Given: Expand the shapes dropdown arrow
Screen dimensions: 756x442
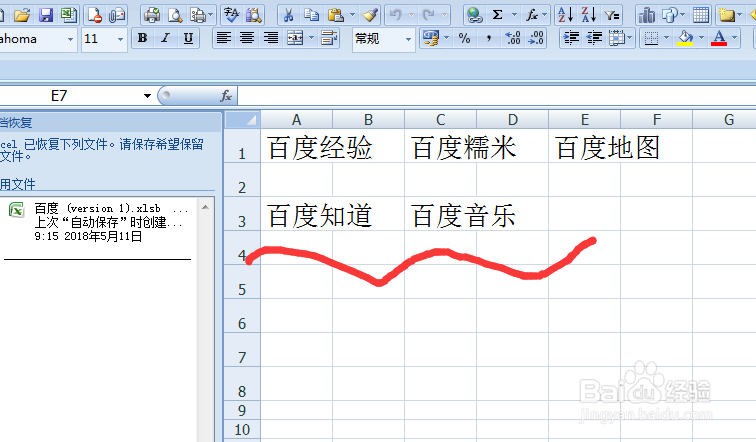Looking at the screenshot, I should pyautogui.click(x=682, y=15).
